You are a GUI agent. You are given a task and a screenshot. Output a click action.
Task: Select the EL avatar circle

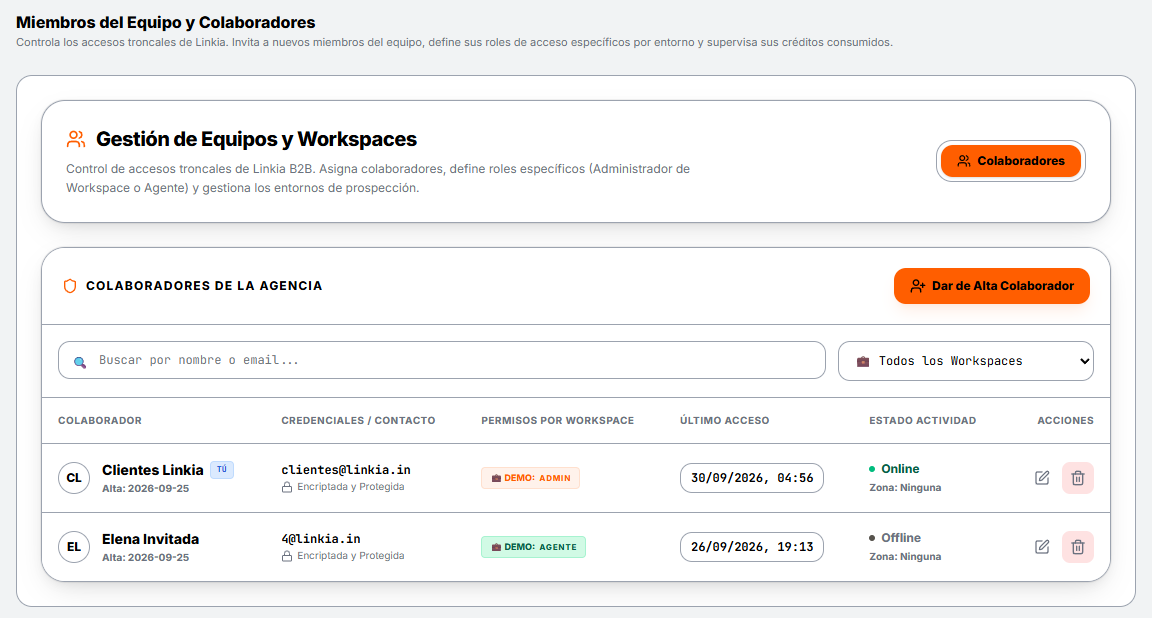[74, 547]
